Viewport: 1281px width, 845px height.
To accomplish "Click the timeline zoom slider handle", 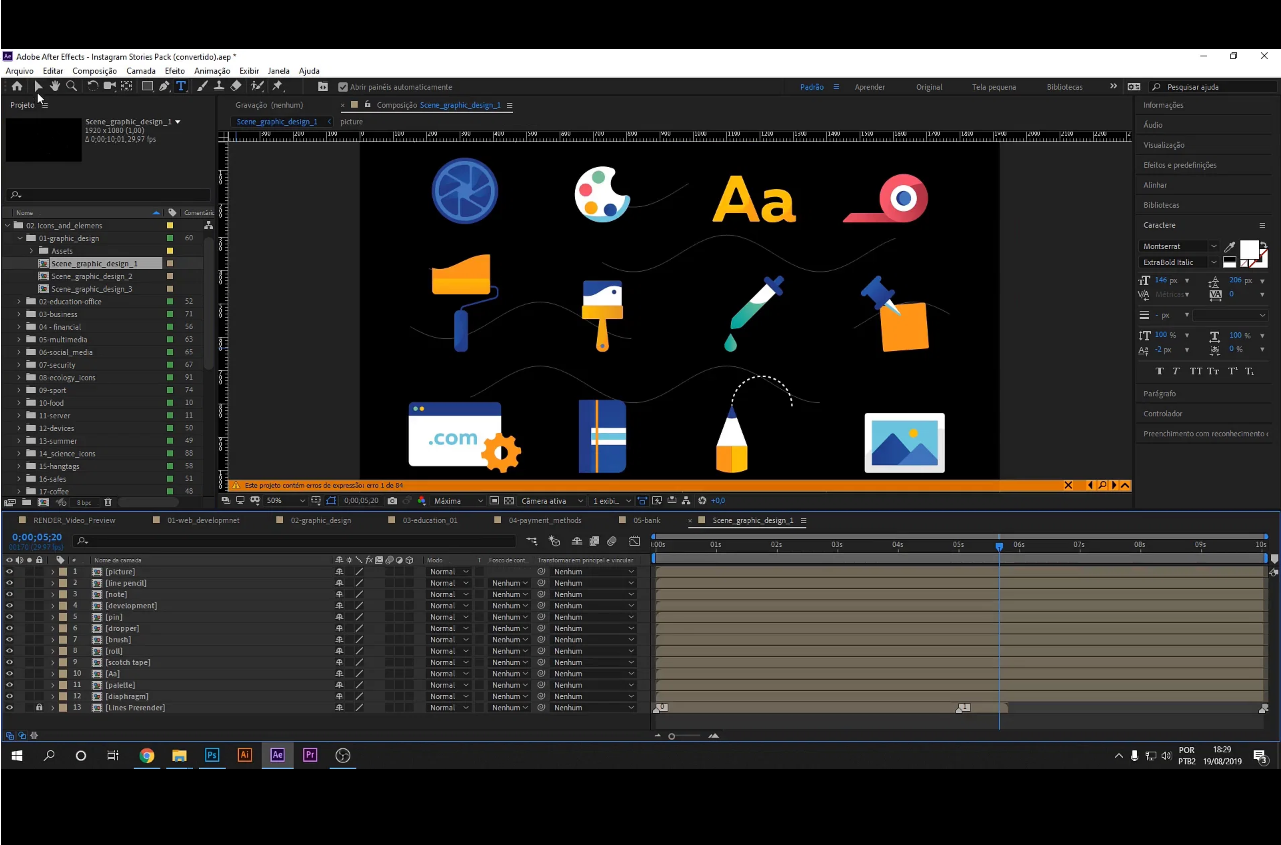I will (672, 736).
